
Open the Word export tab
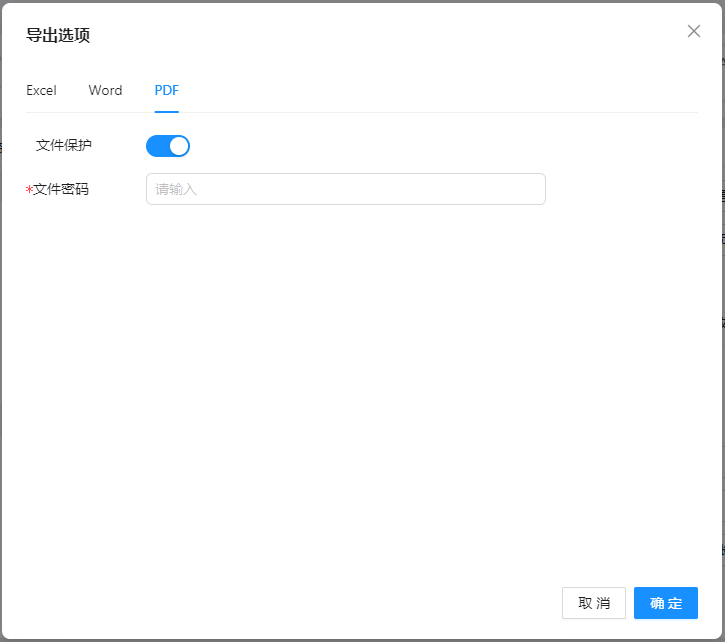click(x=105, y=90)
